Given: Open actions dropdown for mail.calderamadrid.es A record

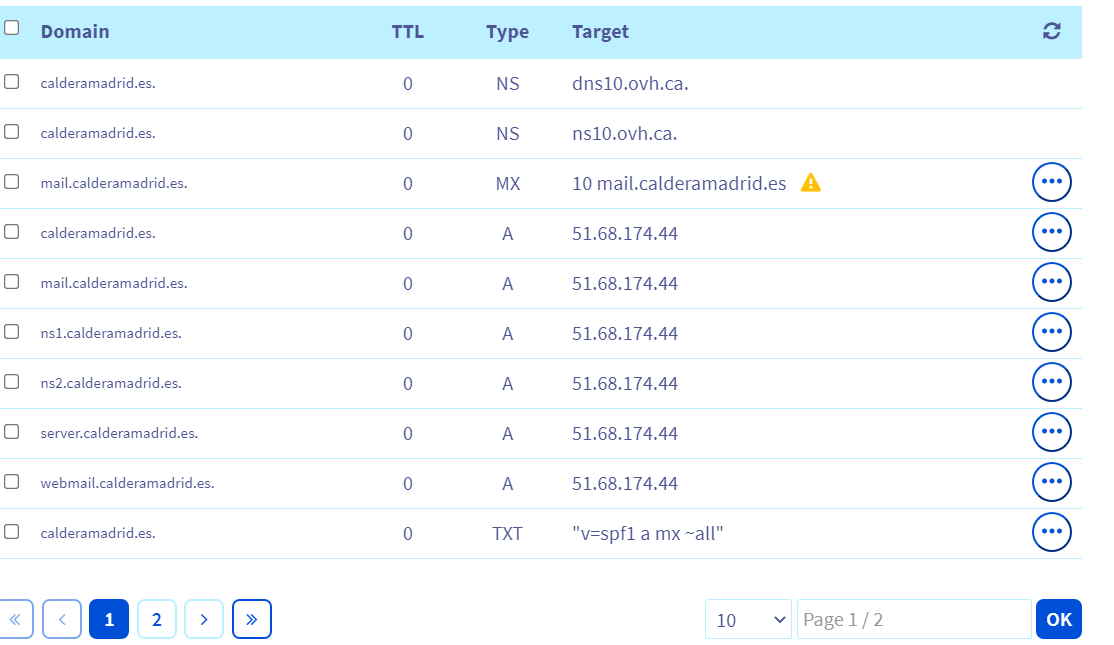Looking at the screenshot, I should pyautogui.click(x=1051, y=282).
